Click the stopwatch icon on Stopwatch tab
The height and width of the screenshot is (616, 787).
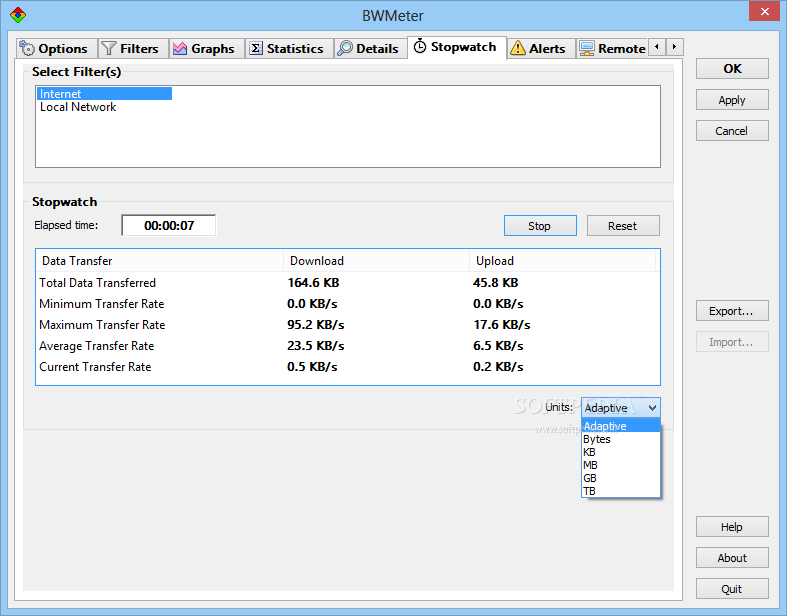(420, 47)
